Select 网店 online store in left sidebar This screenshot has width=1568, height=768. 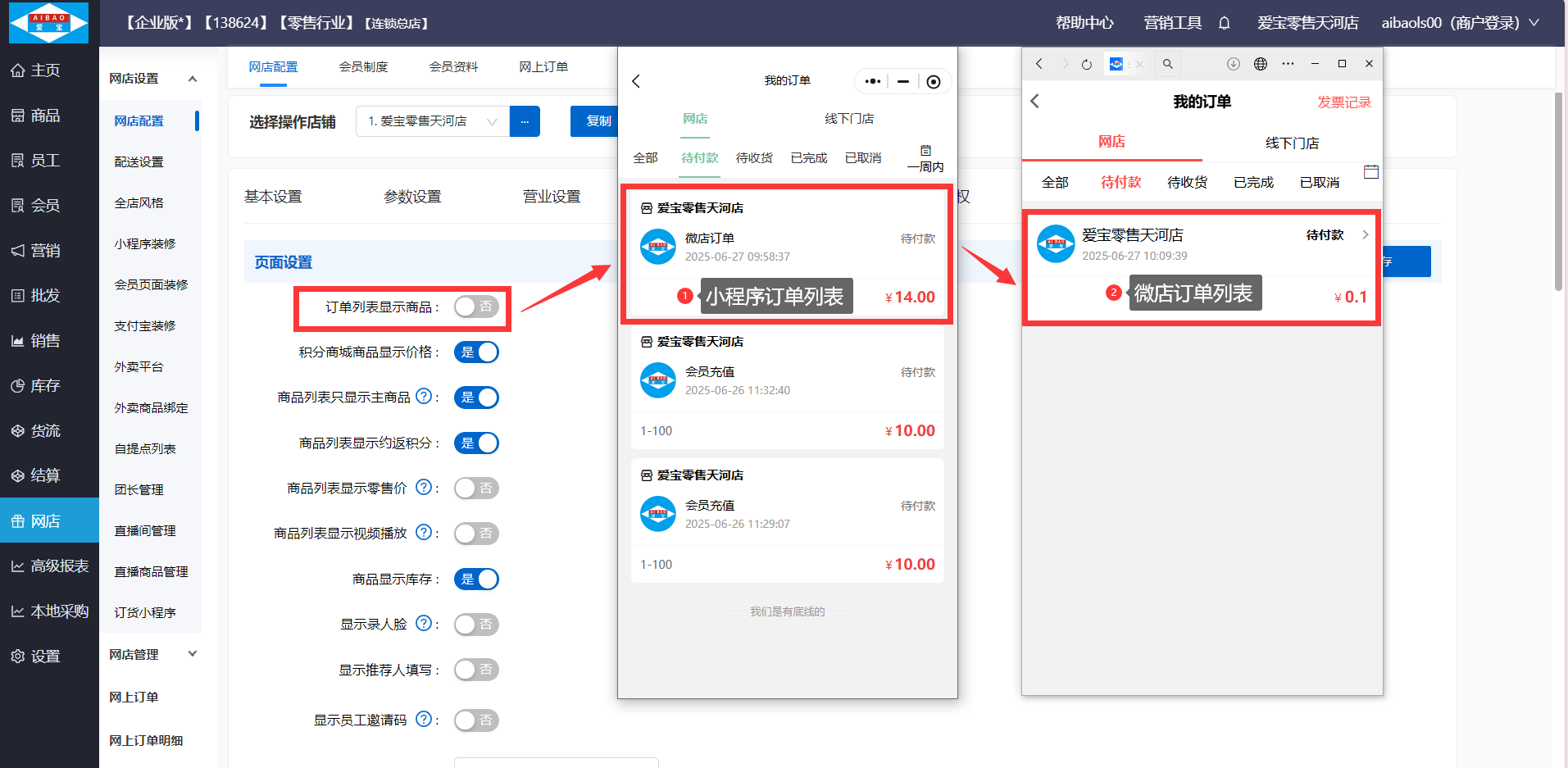click(x=49, y=521)
